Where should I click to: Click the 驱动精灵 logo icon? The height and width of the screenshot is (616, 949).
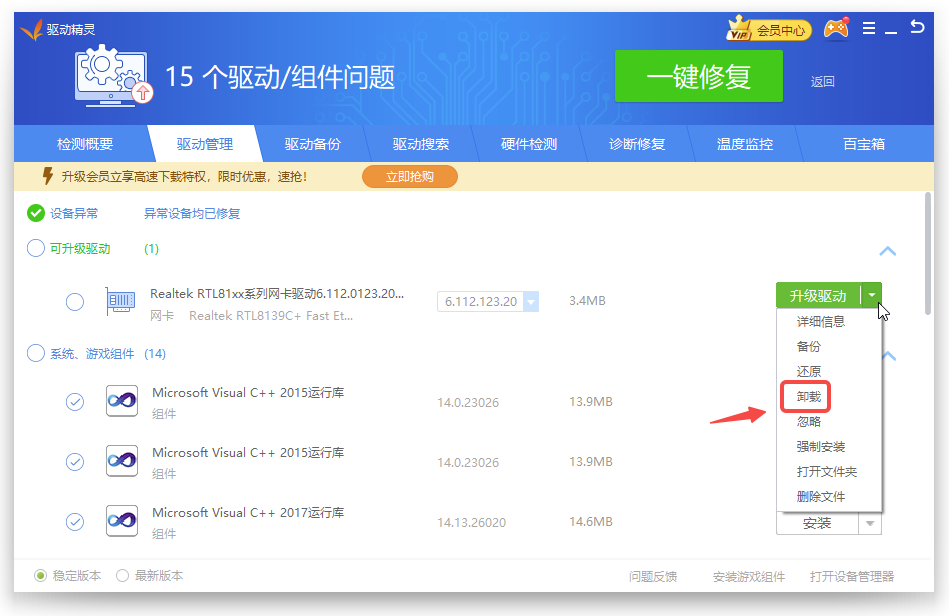pyautogui.click(x=31, y=29)
